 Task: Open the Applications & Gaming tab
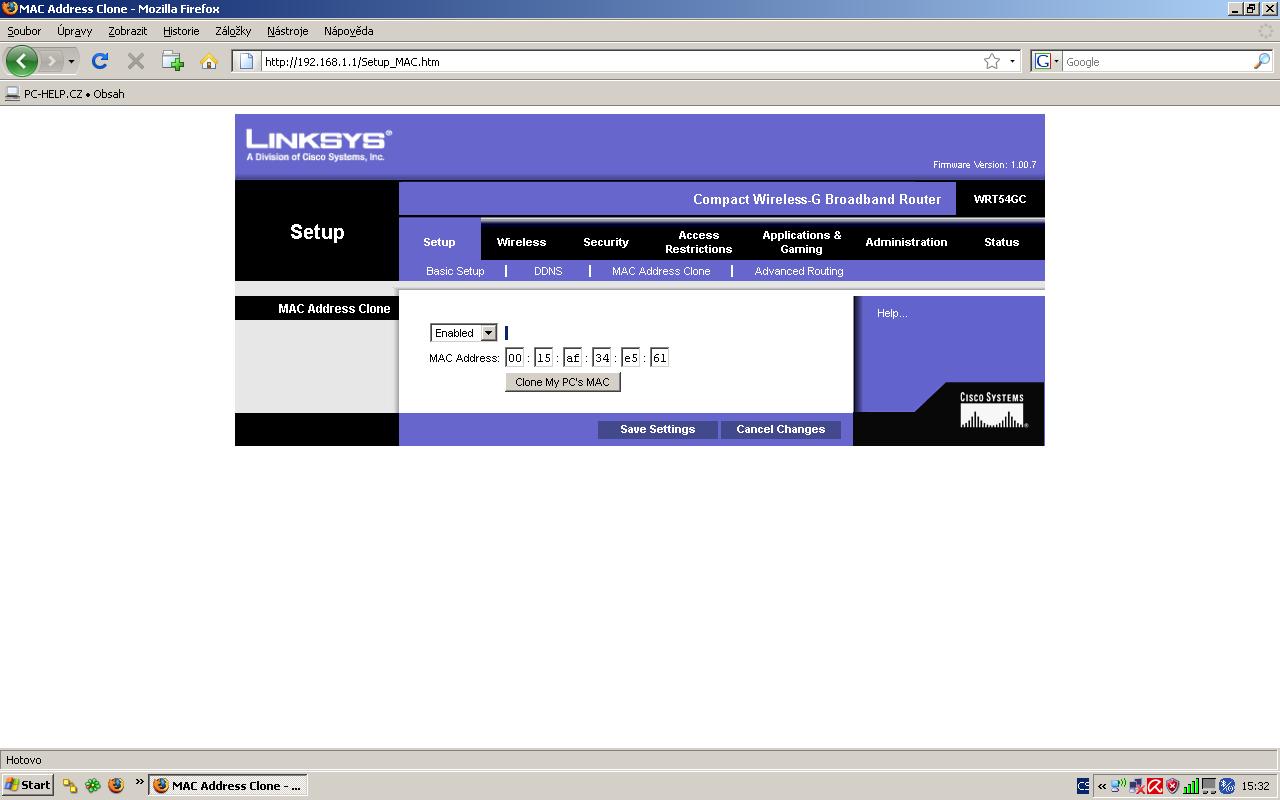pyautogui.click(x=802, y=242)
